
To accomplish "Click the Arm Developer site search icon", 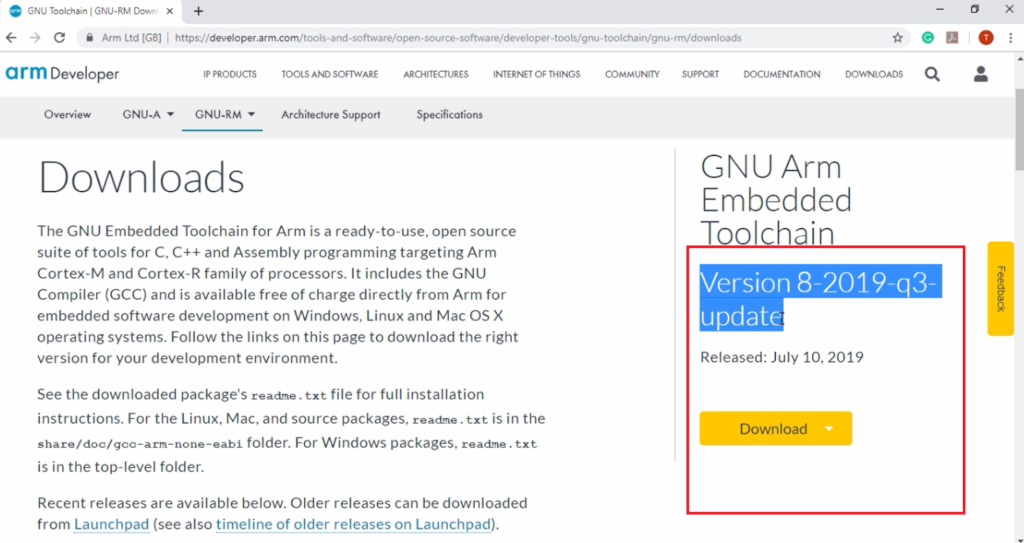I will pyautogui.click(x=933, y=74).
